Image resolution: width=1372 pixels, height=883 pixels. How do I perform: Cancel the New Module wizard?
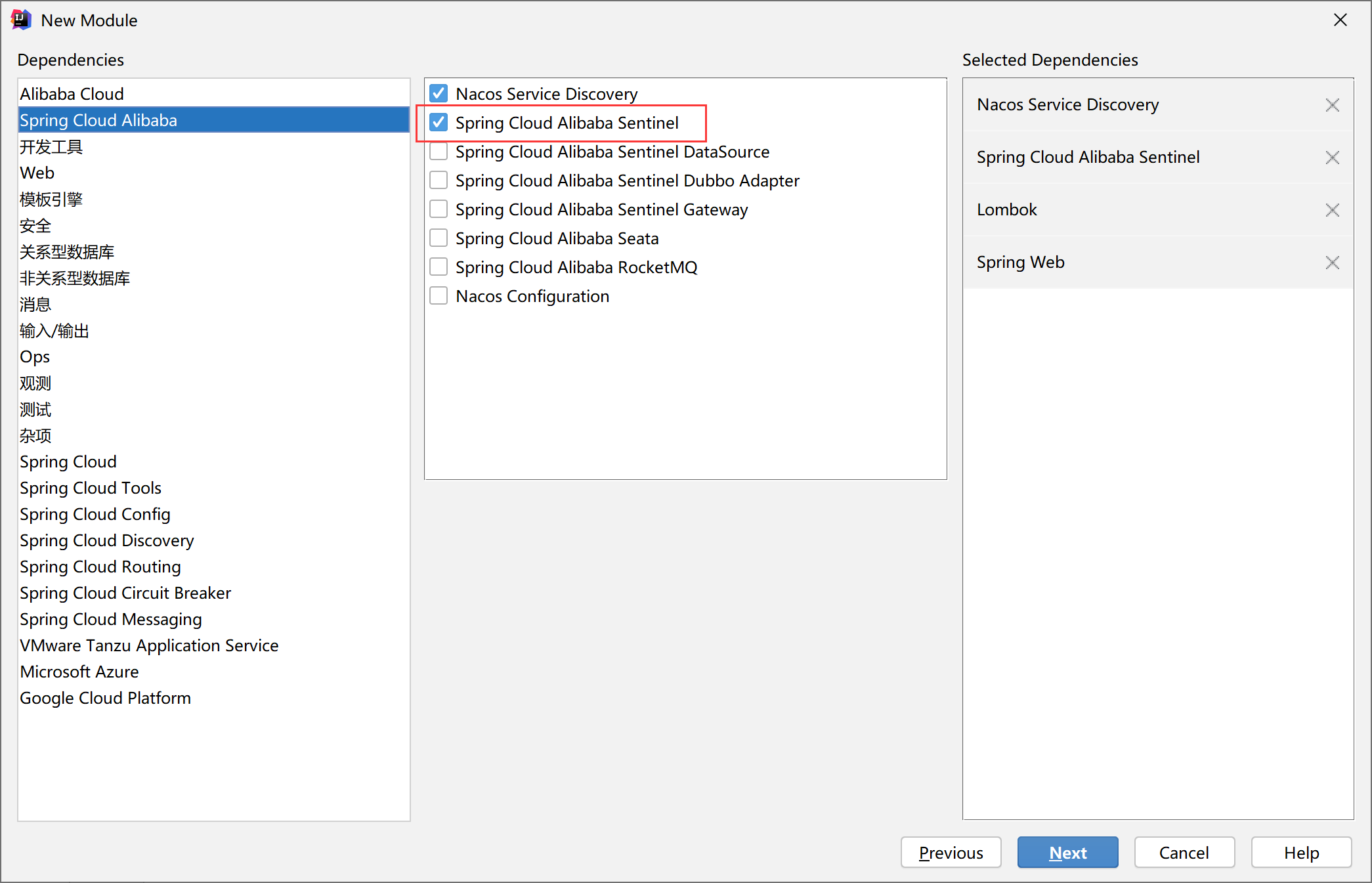pos(1184,852)
